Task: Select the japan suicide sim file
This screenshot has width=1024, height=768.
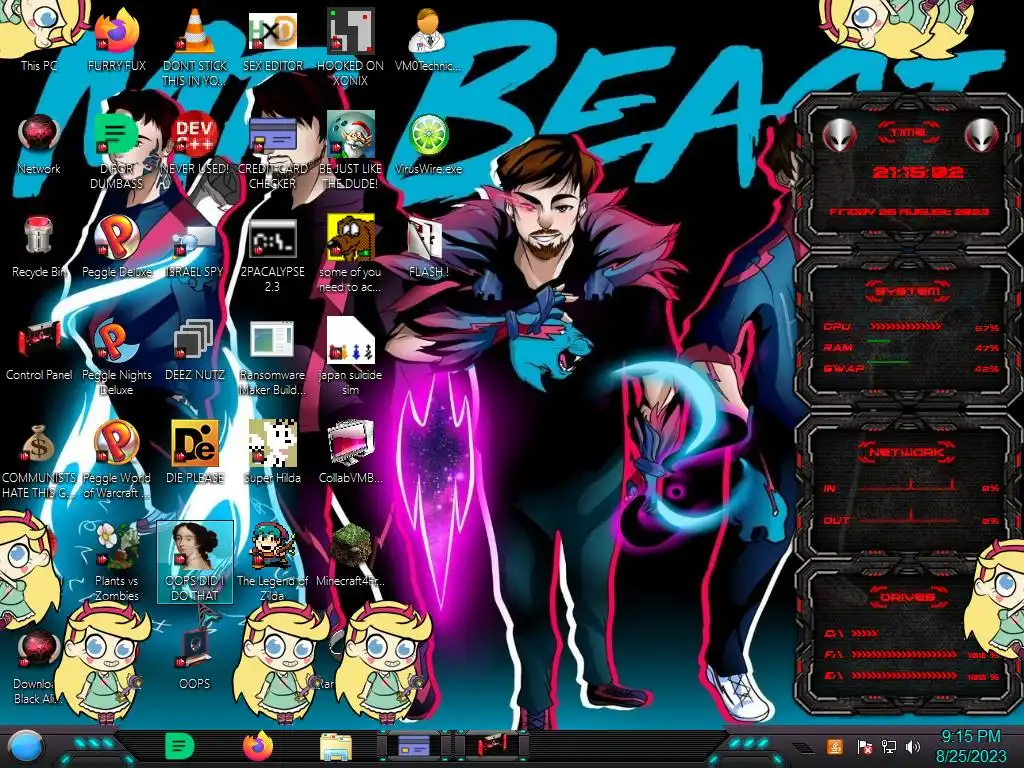Action: pyautogui.click(x=350, y=357)
